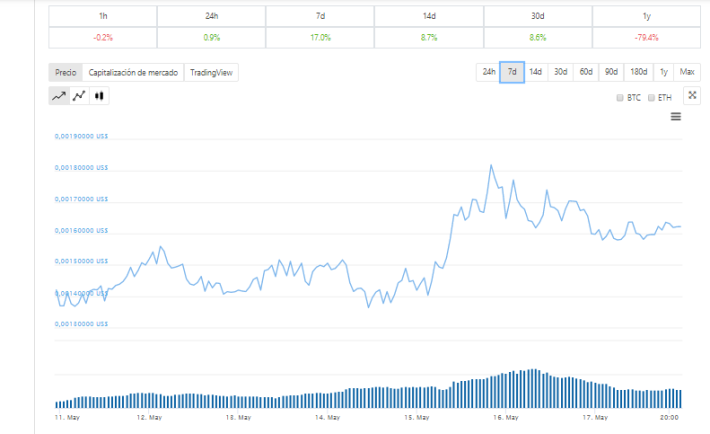Click the 30d column header in table
Viewport: 710px width, 434px height.
537,16
